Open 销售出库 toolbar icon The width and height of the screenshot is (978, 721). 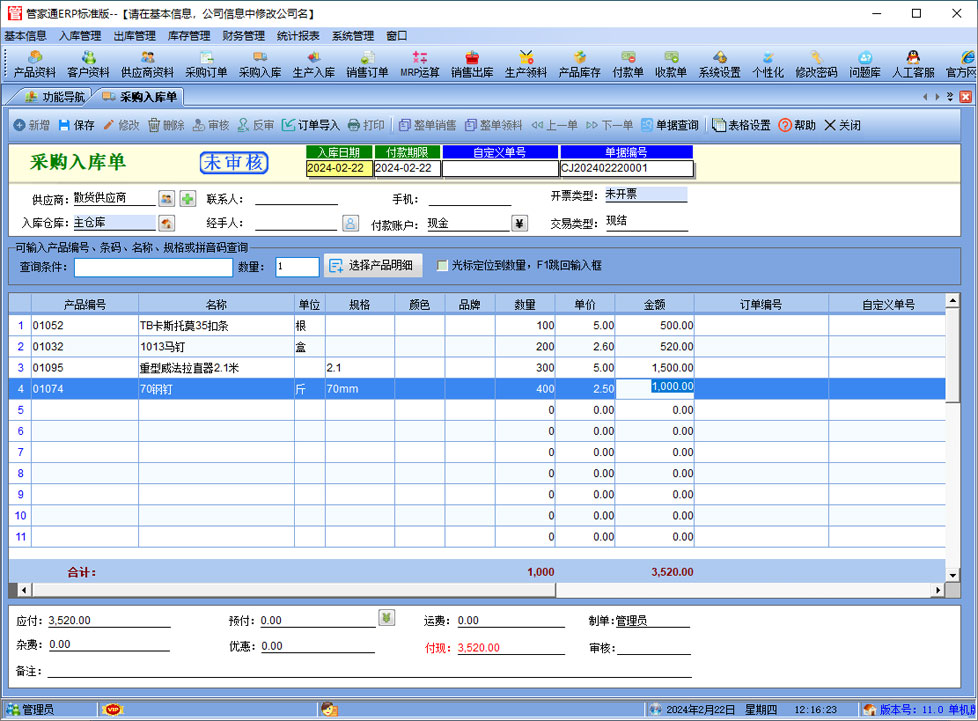tap(472, 64)
